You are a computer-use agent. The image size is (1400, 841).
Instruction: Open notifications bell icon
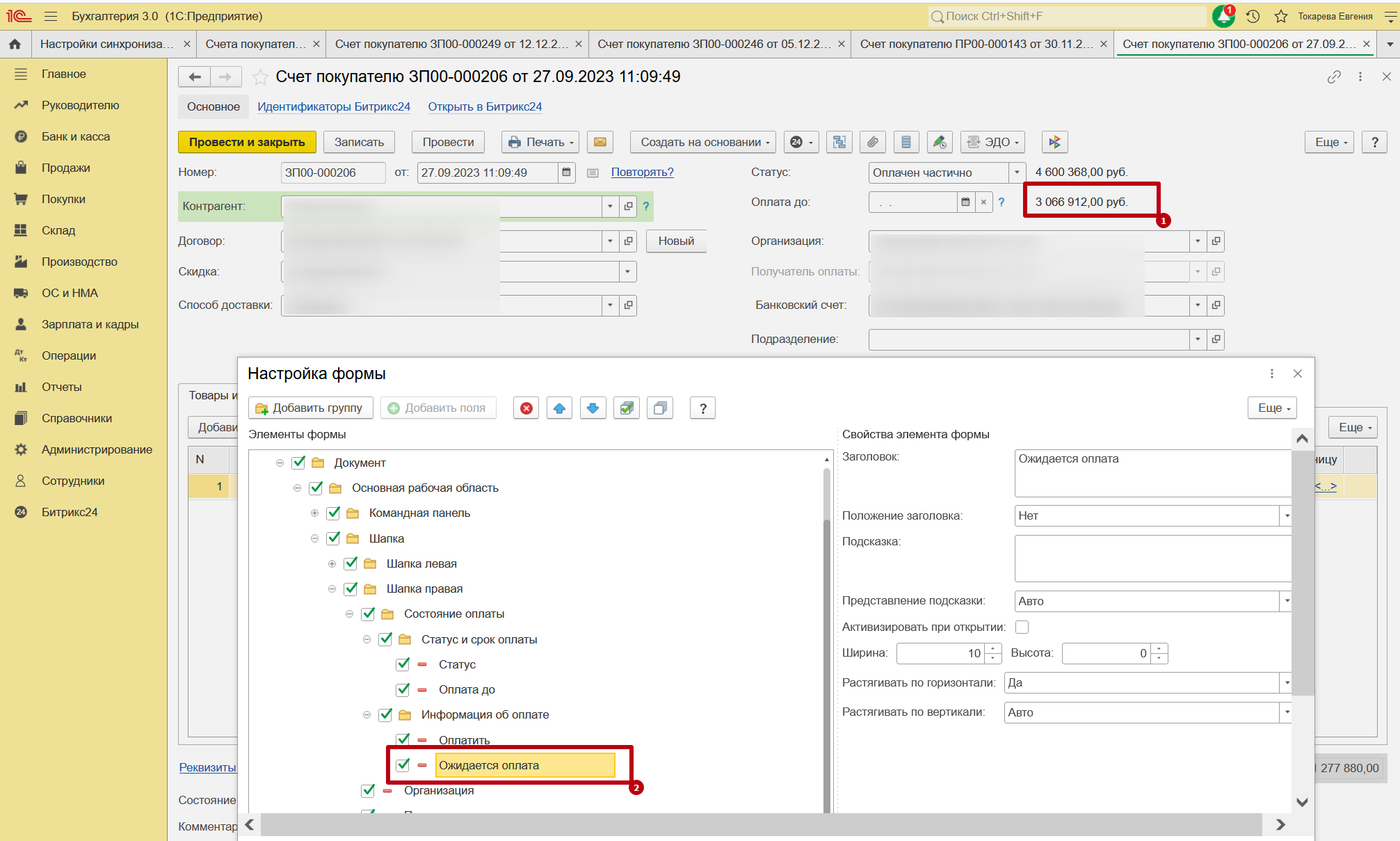[1223, 16]
